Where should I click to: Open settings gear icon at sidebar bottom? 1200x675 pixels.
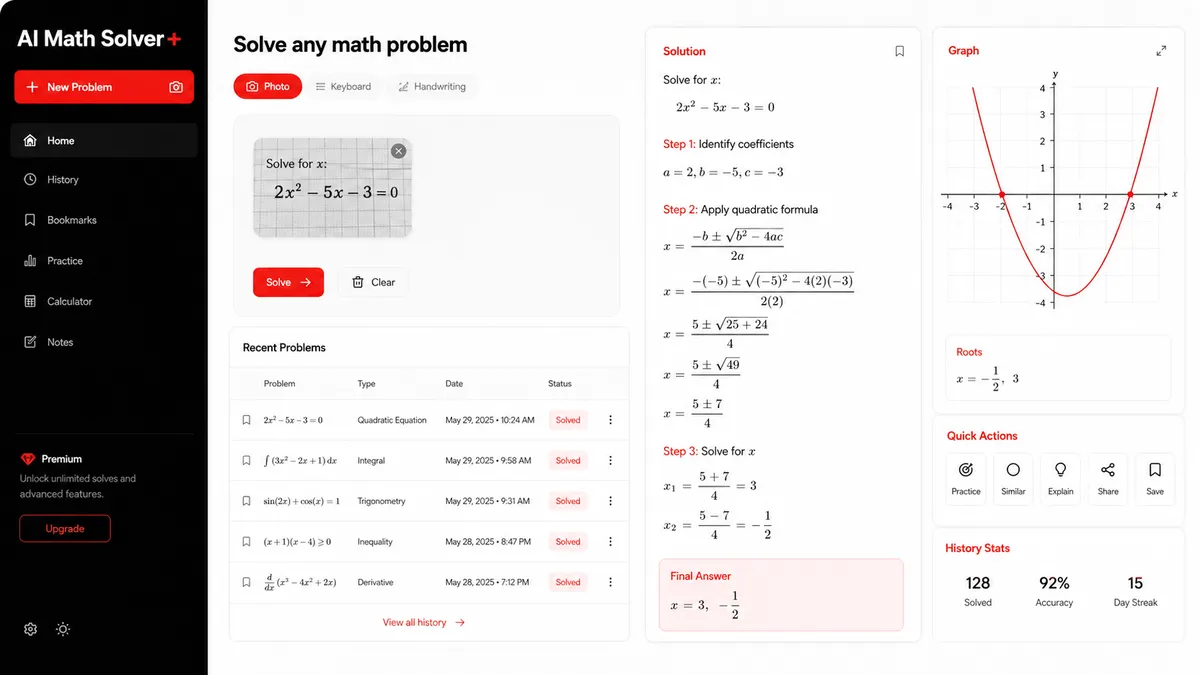31,629
